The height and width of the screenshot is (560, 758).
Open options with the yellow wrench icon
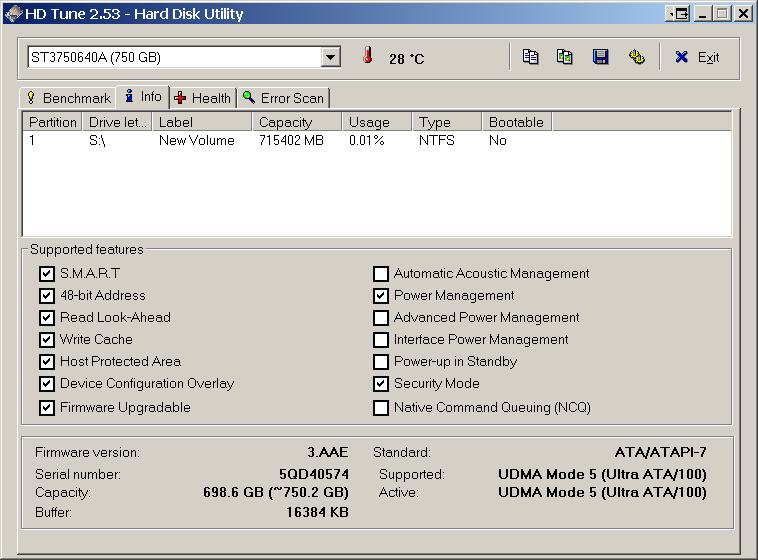pyautogui.click(x=636, y=57)
